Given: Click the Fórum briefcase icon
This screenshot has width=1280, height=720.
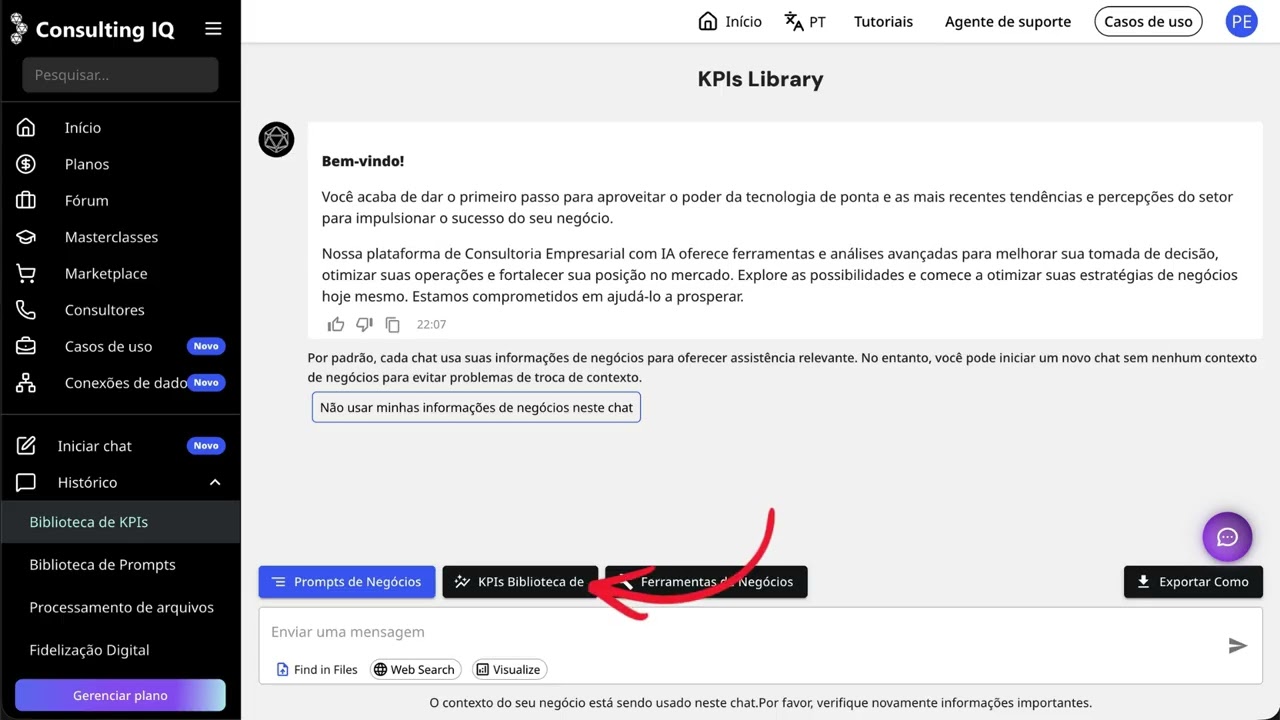Looking at the screenshot, I should point(26,200).
